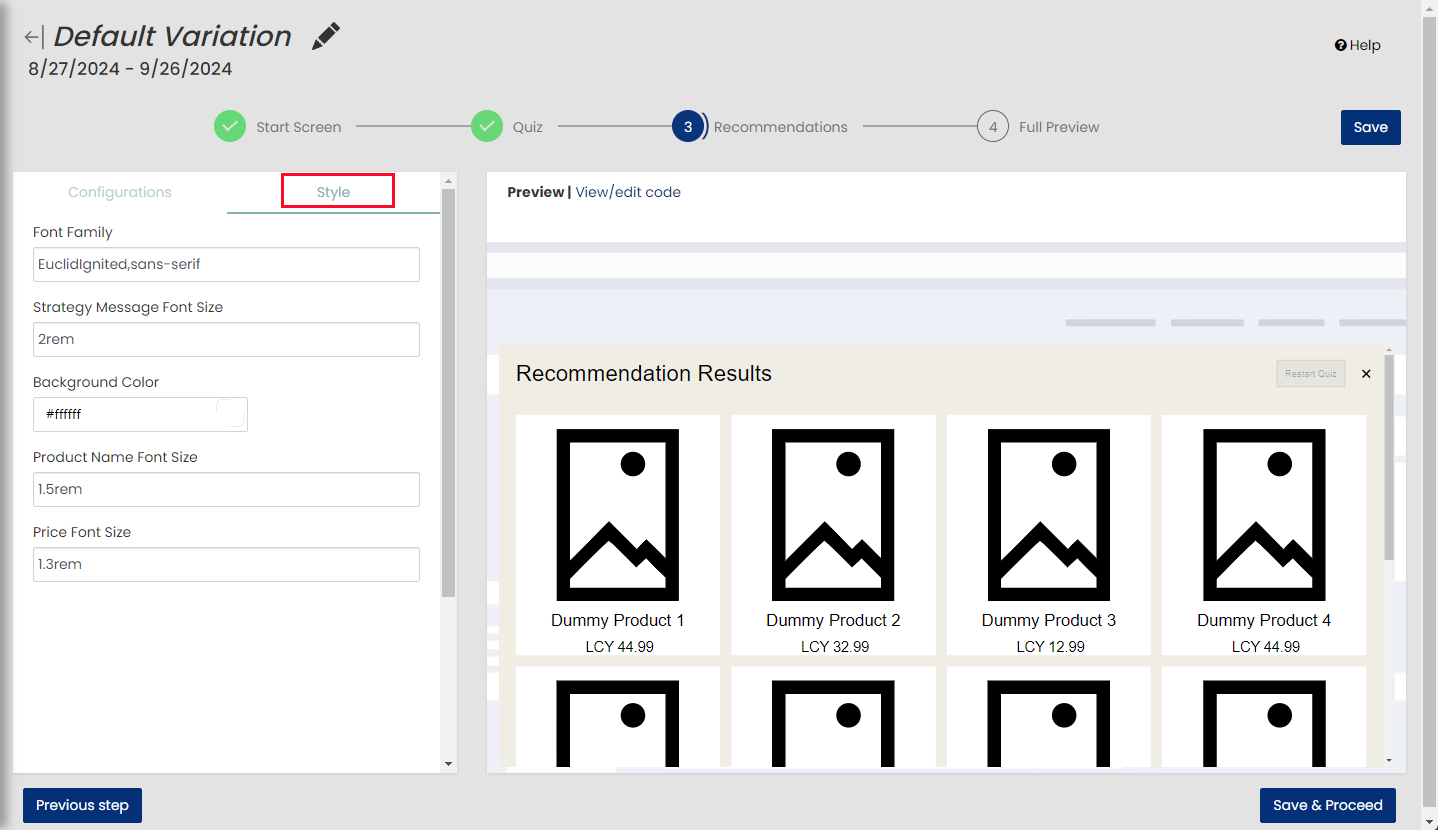This screenshot has height=830, width=1438.
Task: Open the View/edit code link
Action: pos(628,192)
